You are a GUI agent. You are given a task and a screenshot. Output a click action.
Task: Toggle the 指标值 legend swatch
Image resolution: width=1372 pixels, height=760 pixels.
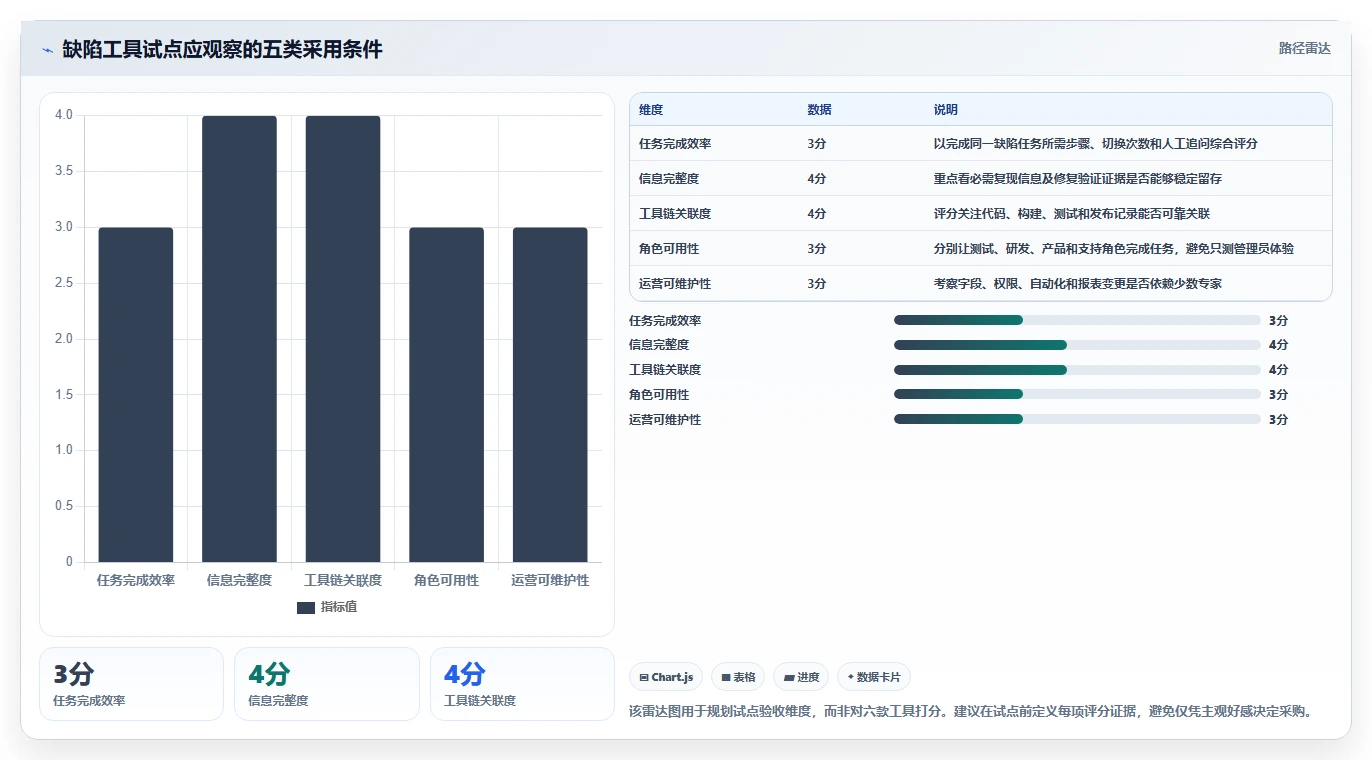(306, 607)
